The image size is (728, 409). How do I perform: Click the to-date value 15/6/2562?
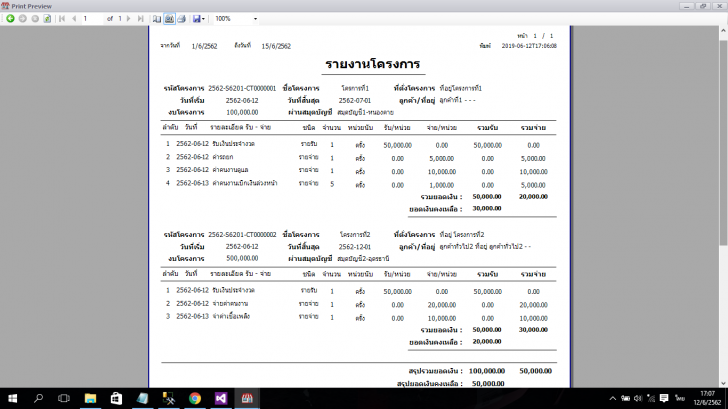point(276,46)
